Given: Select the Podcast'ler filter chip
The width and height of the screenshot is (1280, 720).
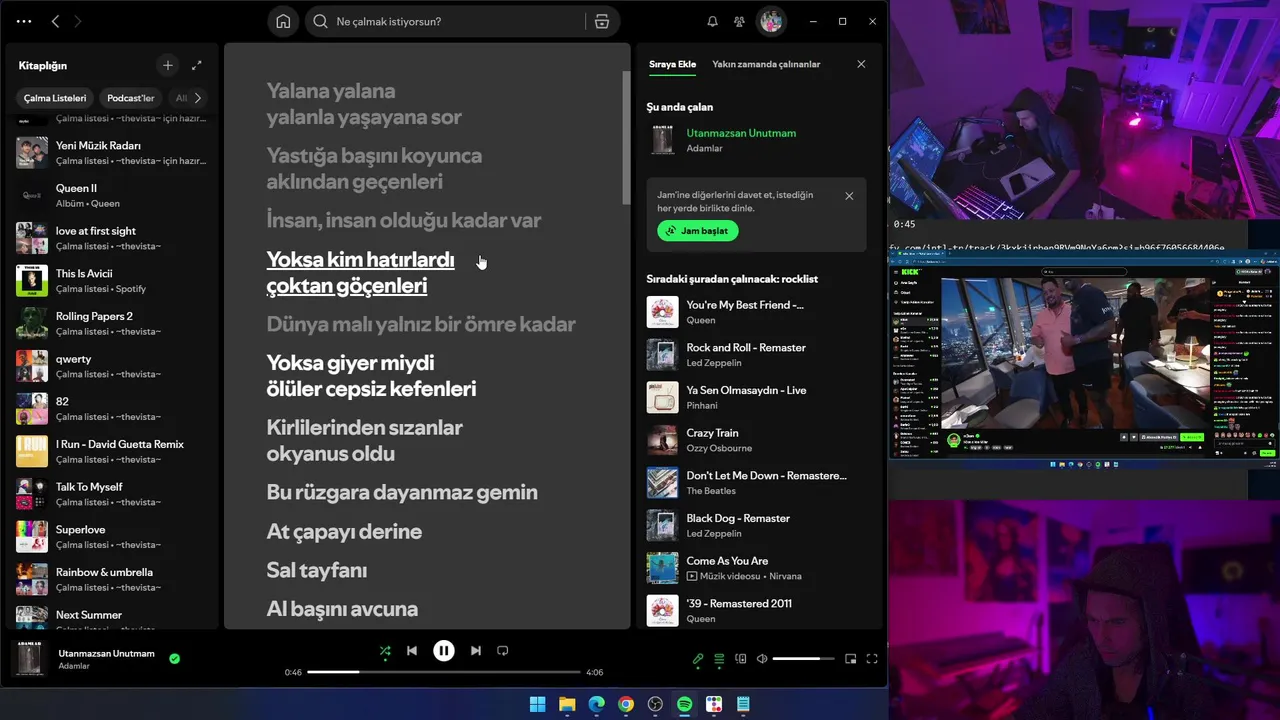Looking at the screenshot, I should pyautogui.click(x=131, y=98).
